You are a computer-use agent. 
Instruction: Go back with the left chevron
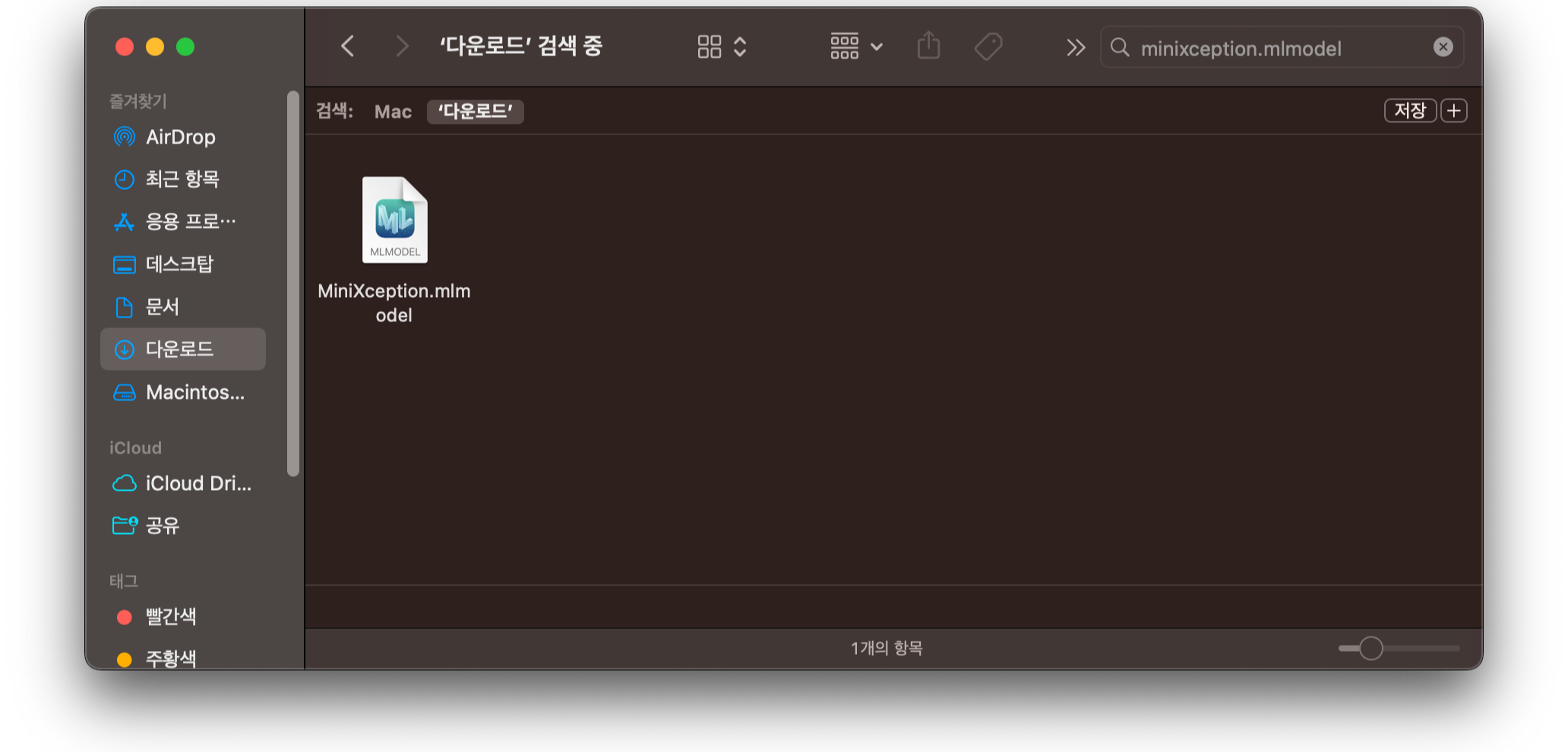pyautogui.click(x=347, y=46)
